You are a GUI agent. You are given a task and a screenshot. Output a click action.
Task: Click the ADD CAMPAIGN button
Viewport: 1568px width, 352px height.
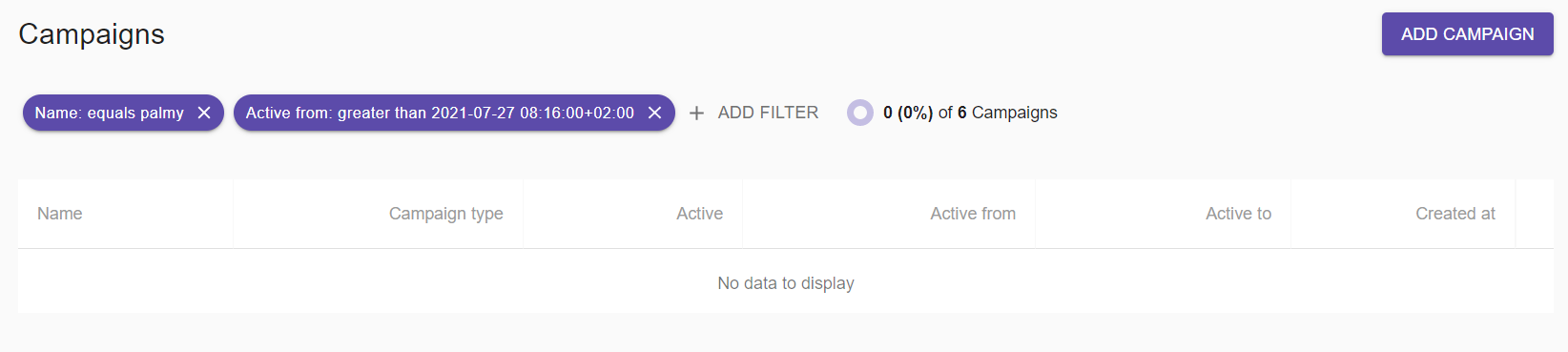pyautogui.click(x=1467, y=34)
